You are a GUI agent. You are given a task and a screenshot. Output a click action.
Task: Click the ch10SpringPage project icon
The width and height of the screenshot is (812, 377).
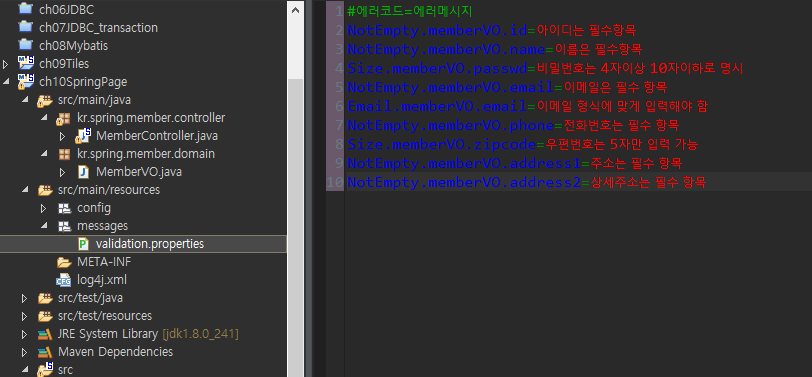[x=26, y=81]
